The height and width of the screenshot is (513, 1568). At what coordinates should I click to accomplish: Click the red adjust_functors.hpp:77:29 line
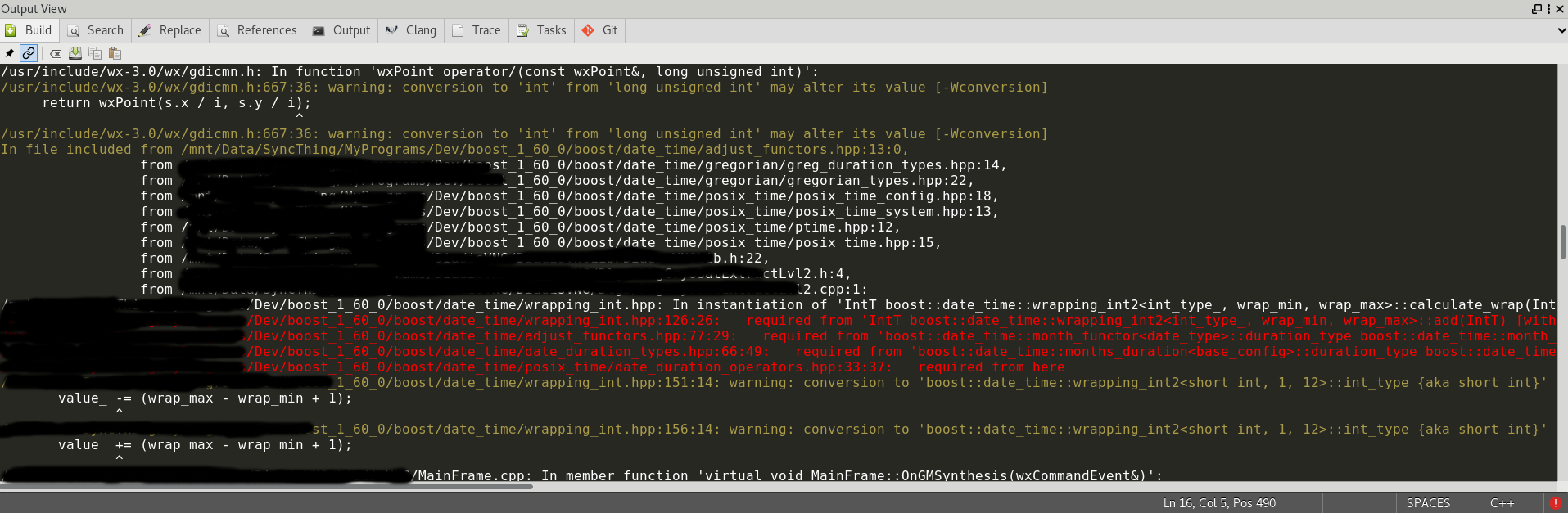778,336
